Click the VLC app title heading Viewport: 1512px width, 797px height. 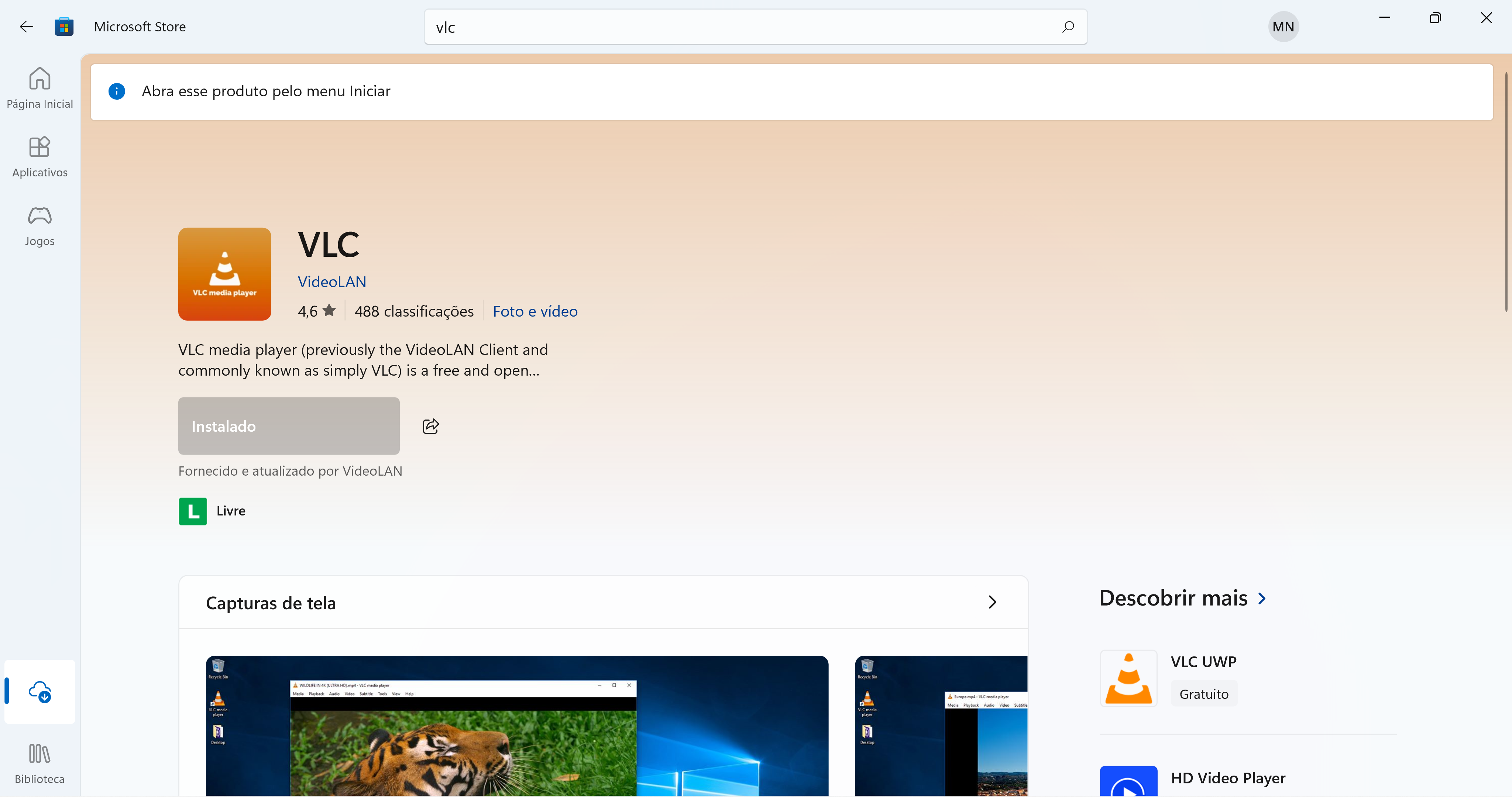[329, 244]
